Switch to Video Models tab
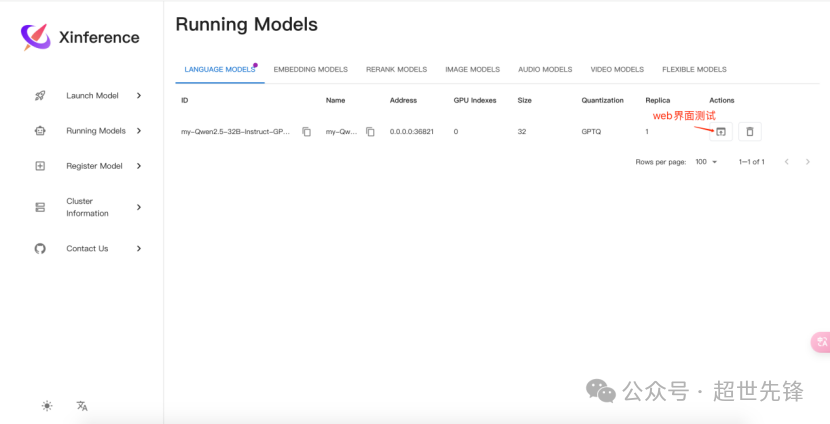This screenshot has height=424, width=830. [617, 69]
